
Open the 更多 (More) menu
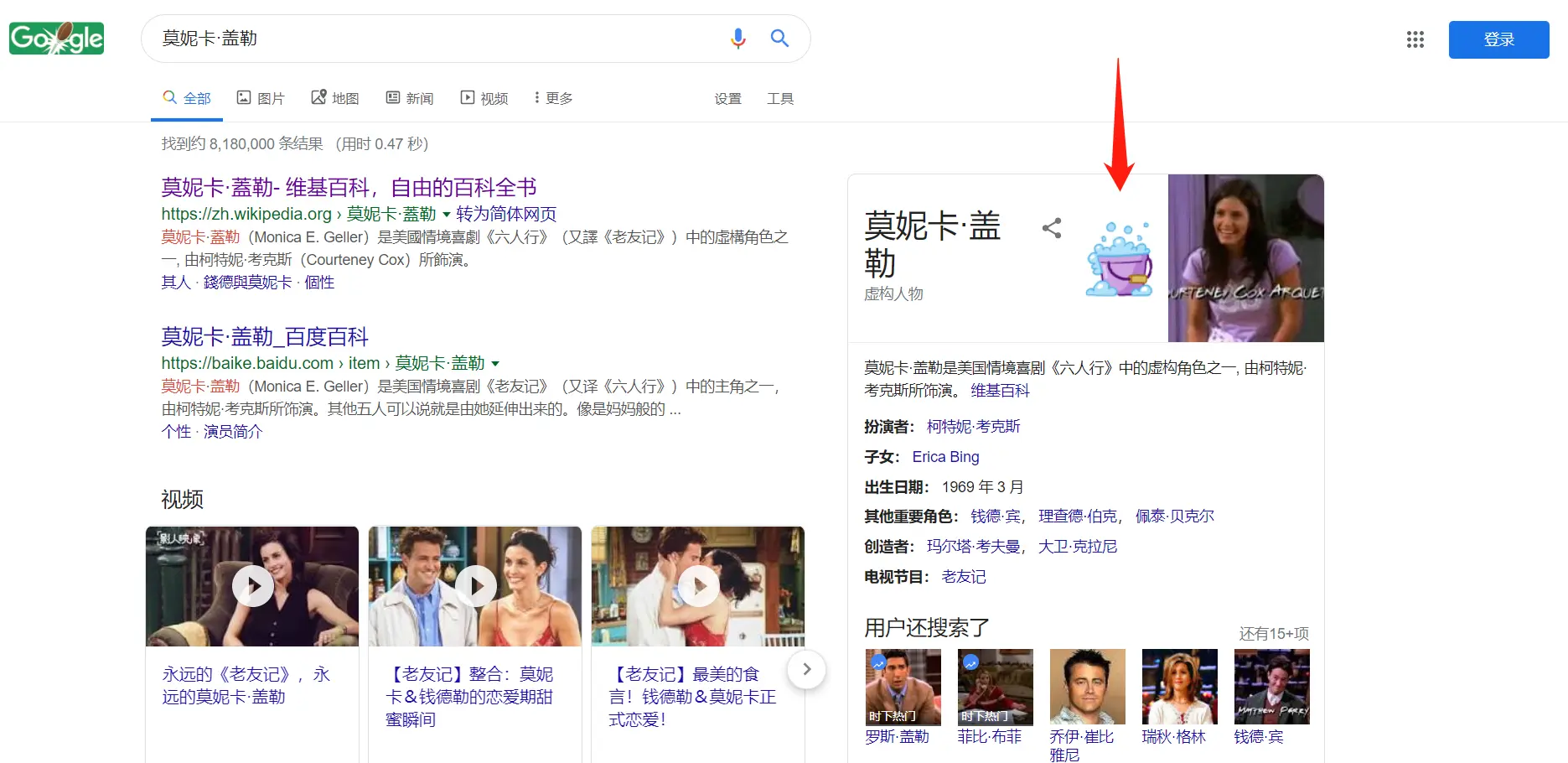553,98
